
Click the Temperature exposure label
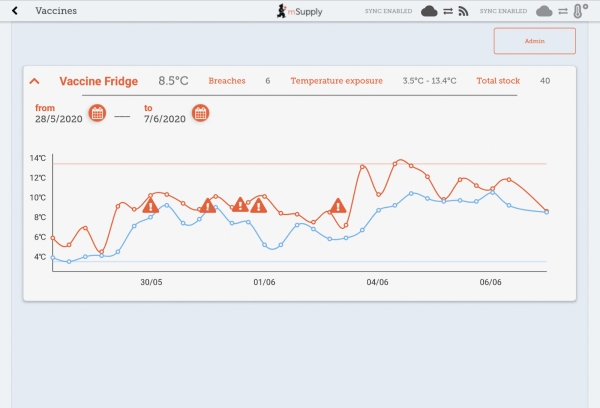click(336, 81)
